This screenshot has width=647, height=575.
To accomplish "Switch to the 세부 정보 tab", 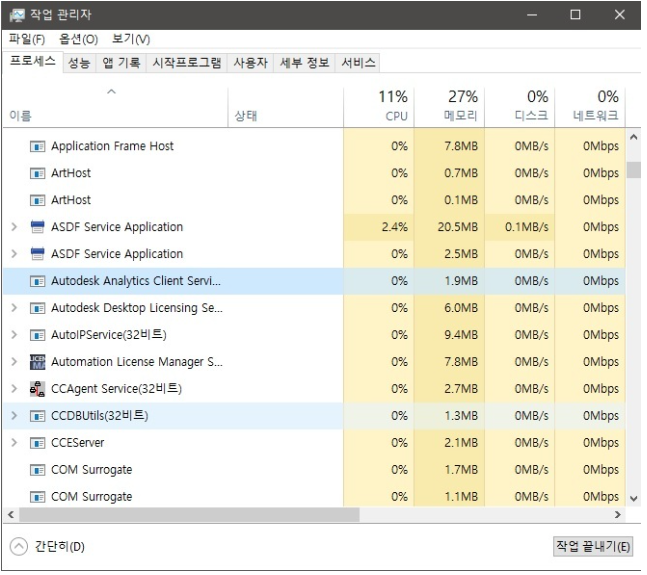I will pyautogui.click(x=305, y=63).
